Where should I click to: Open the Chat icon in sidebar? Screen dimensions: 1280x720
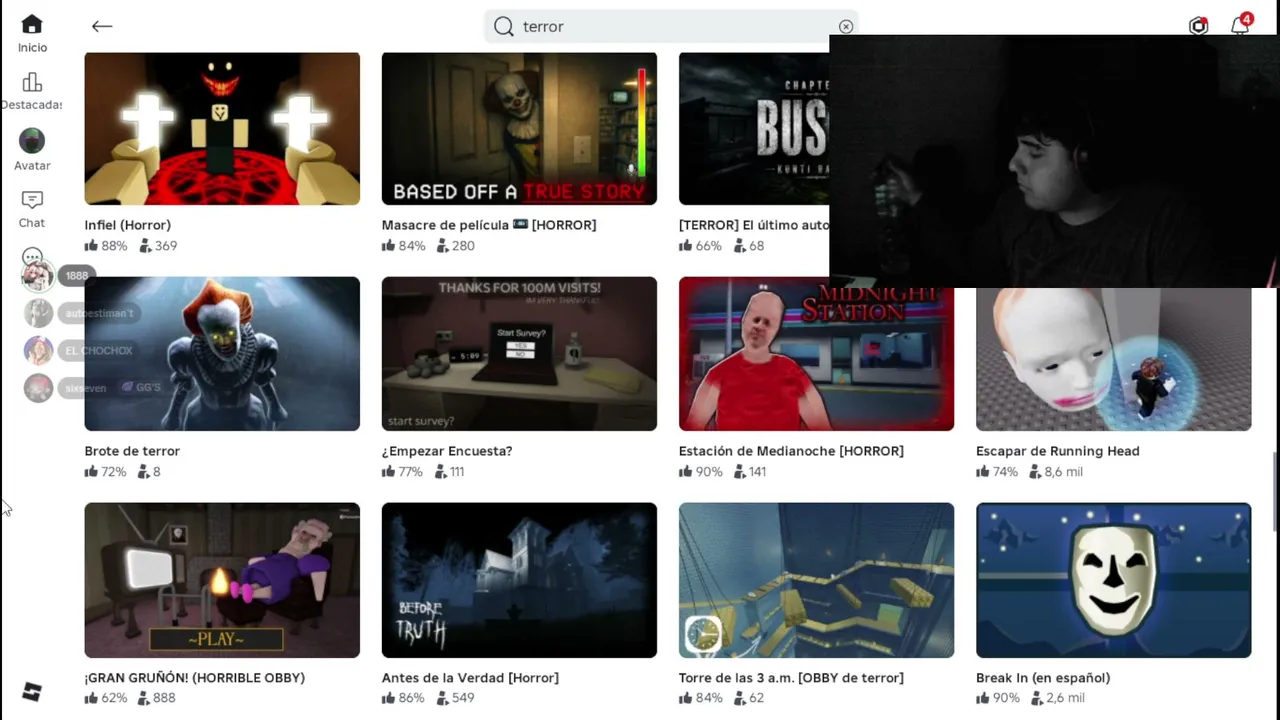coord(32,200)
